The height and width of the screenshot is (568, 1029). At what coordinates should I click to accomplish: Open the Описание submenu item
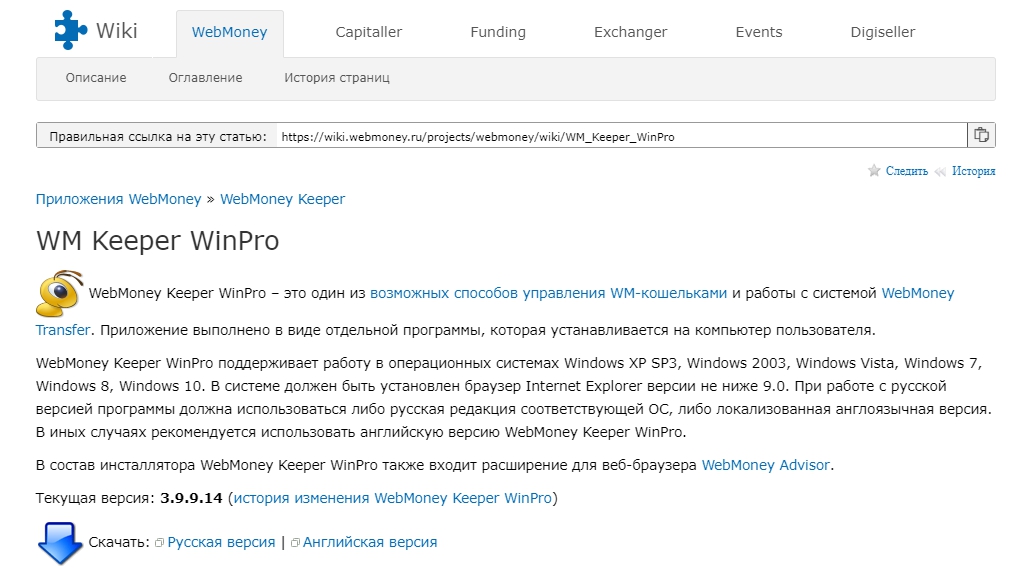[96, 77]
